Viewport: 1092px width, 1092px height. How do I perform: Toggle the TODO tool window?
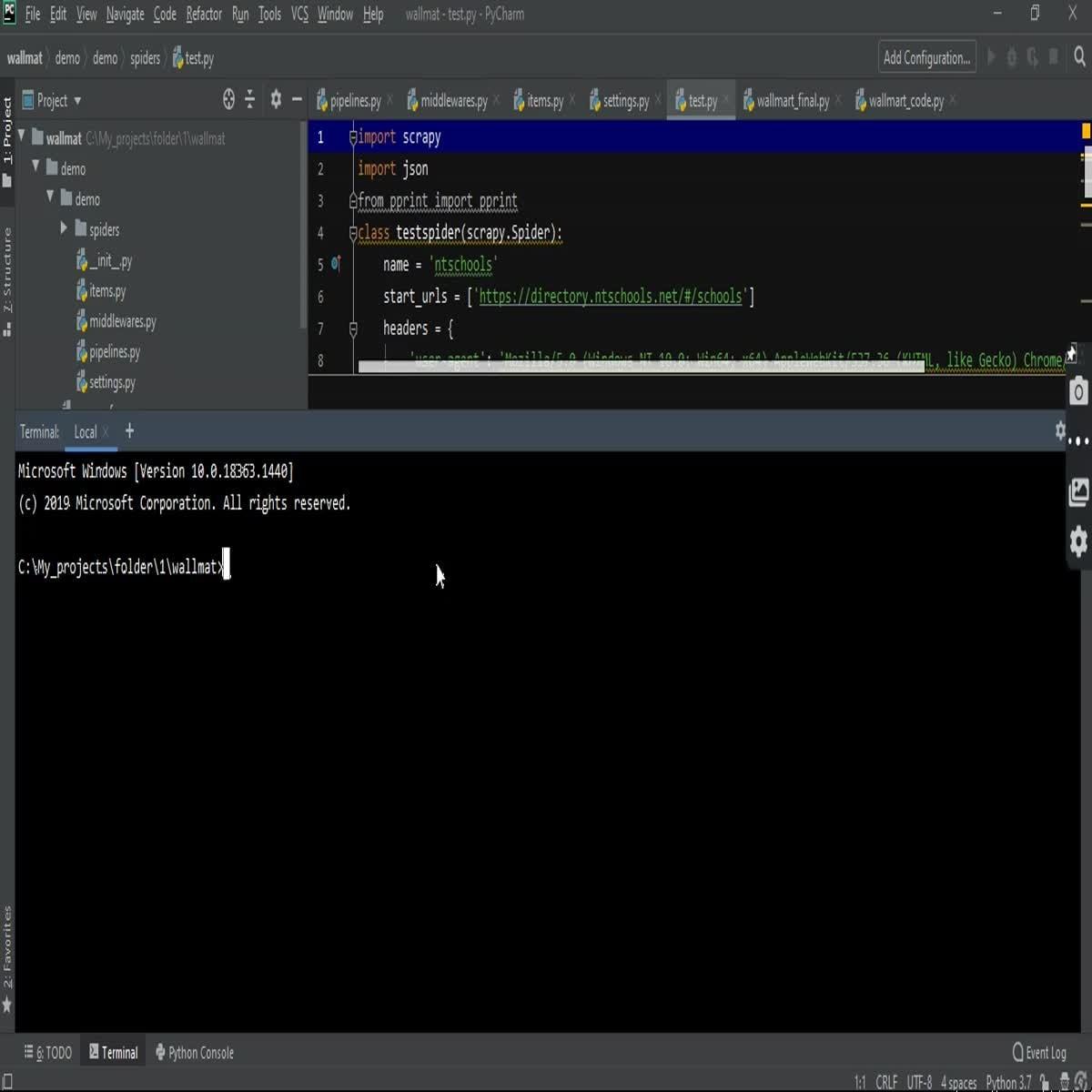click(47, 1052)
